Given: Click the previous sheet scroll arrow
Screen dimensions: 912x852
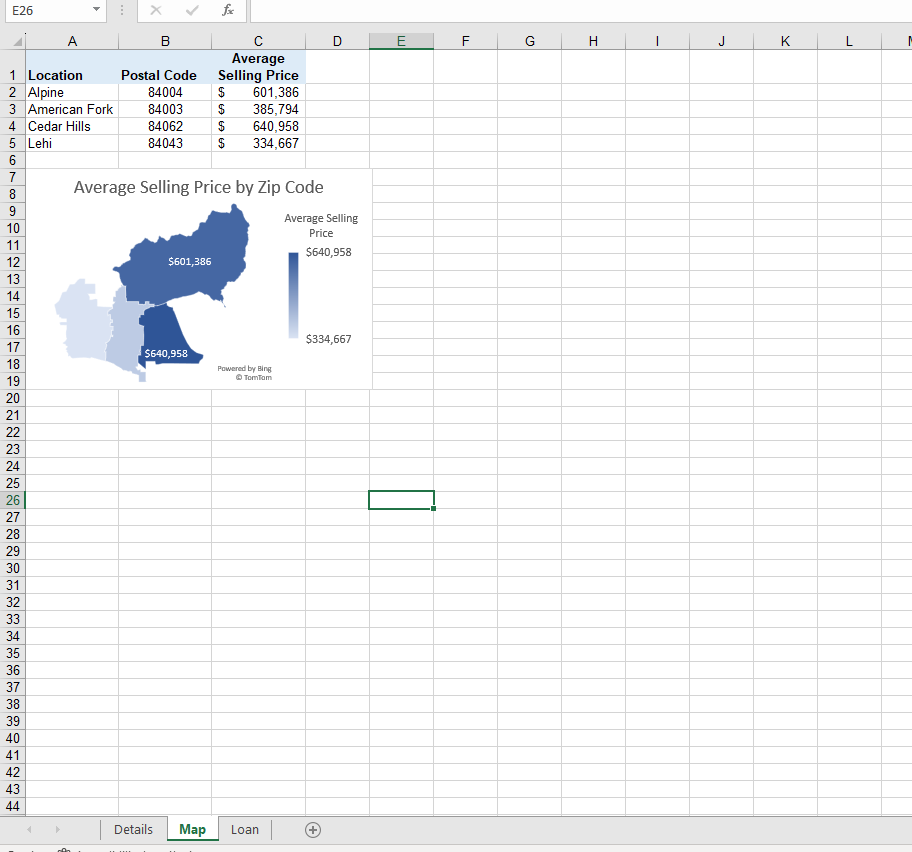Looking at the screenshot, I should 29,830.
